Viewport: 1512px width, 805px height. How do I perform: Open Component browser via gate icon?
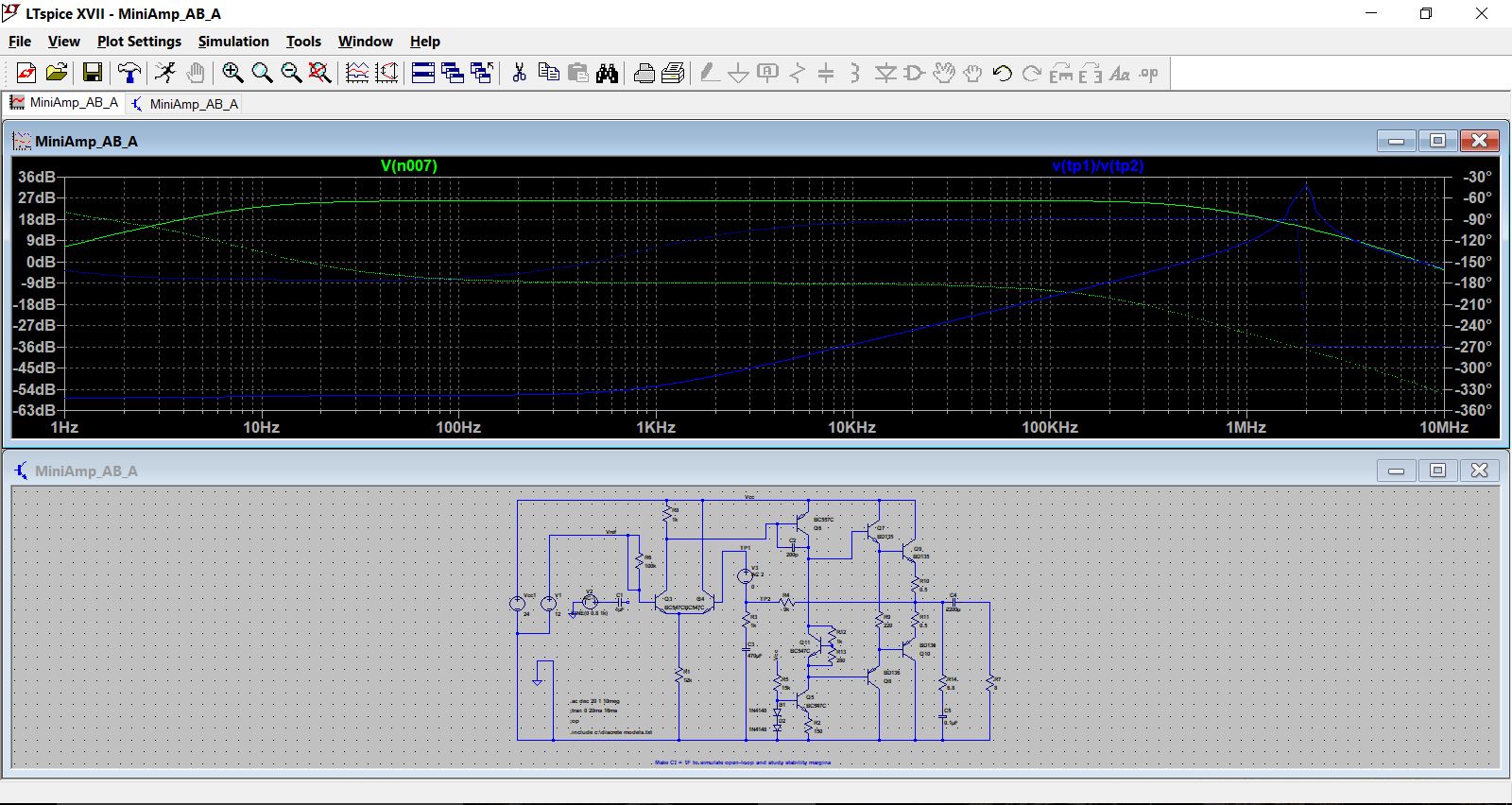pyautogui.click(x=915, y=73)
